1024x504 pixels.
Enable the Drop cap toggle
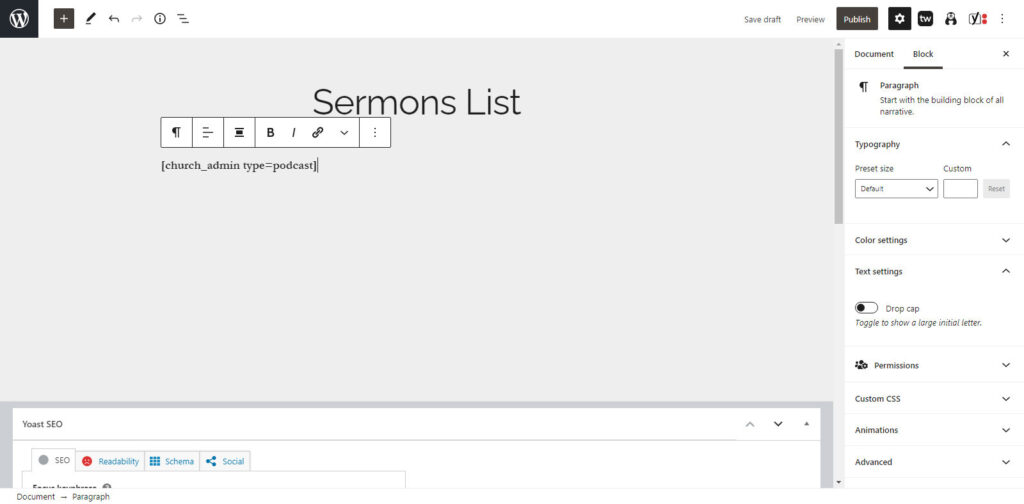click(x=867, y=308)
